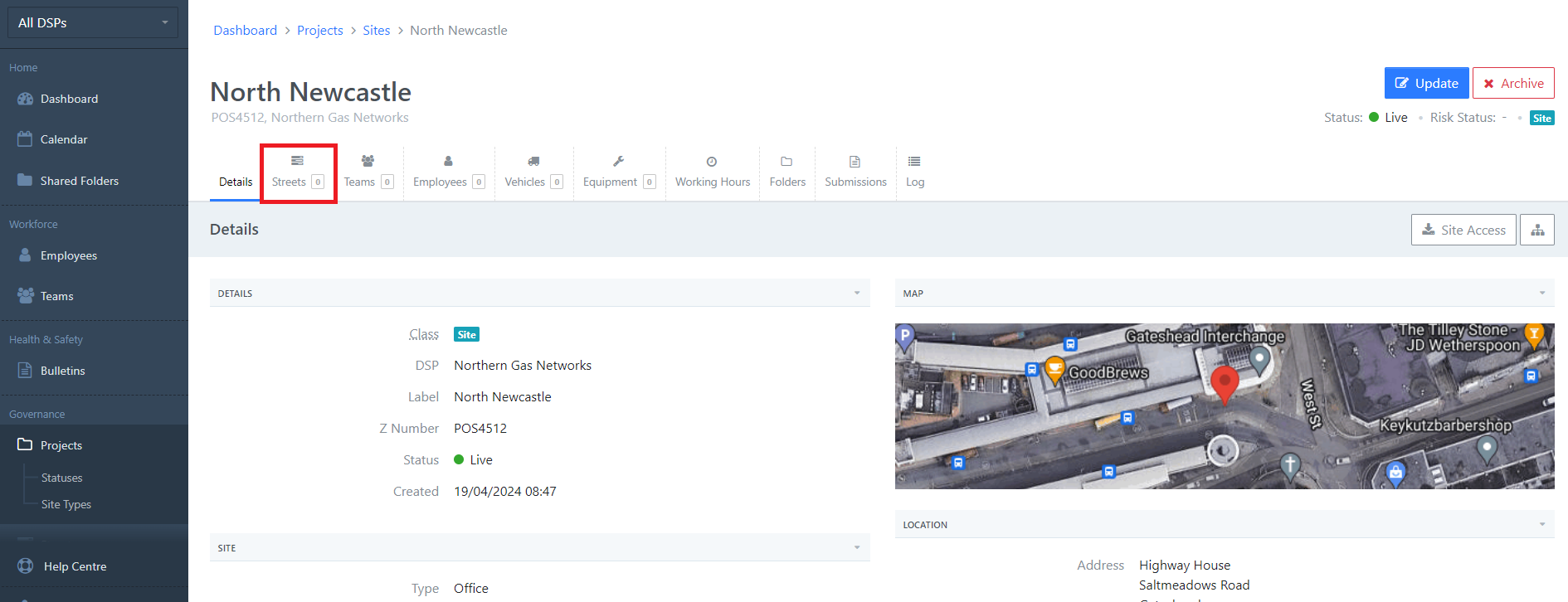The image size is (1568, 602).
Task: Click the Northern Gas Networks DSP value
Action: (x=523, y=365)
